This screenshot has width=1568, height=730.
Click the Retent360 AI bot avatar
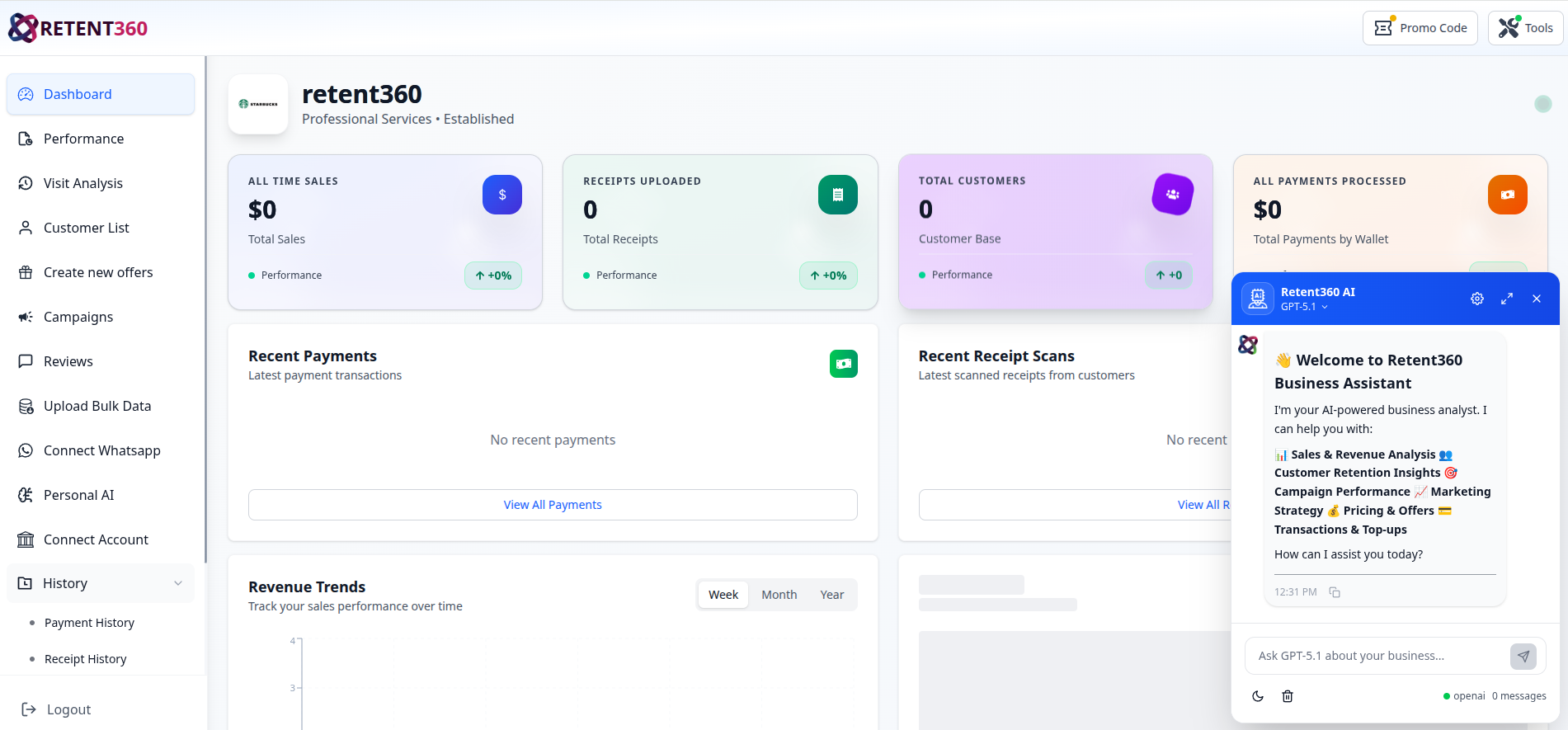pos(1258,298)
